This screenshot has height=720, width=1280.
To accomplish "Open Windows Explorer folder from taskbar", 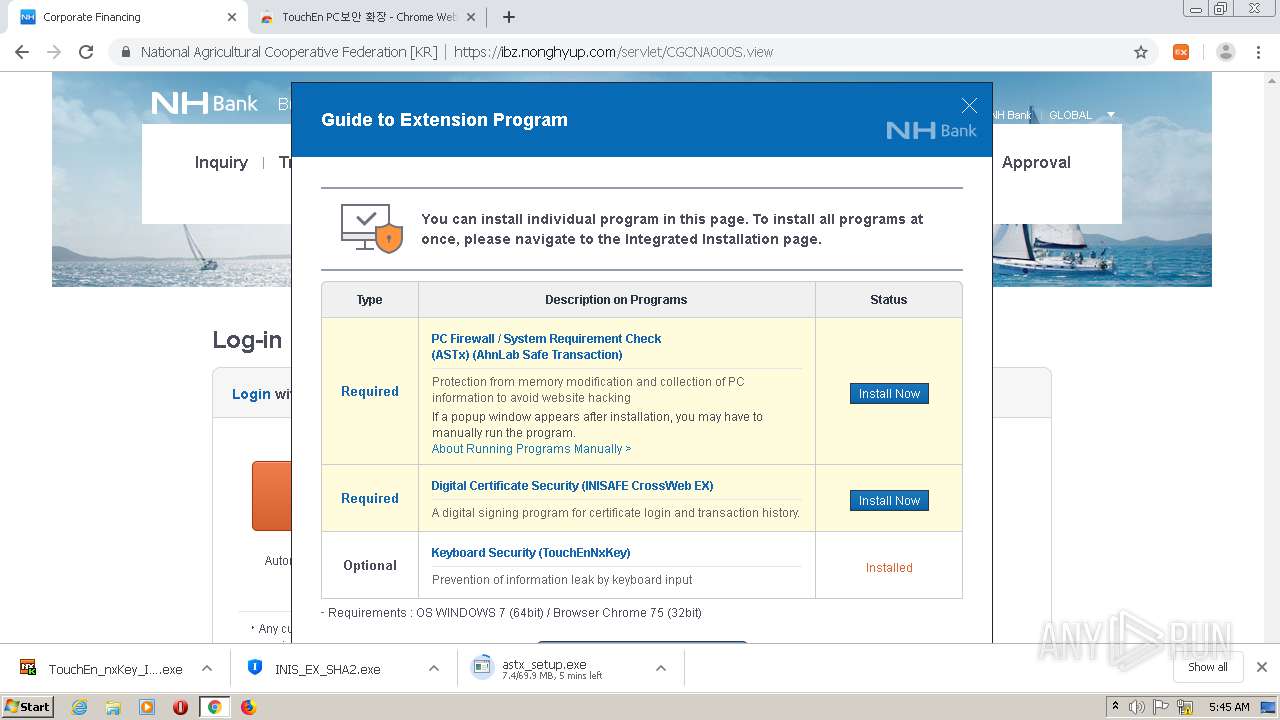I will tap(113, 707).
